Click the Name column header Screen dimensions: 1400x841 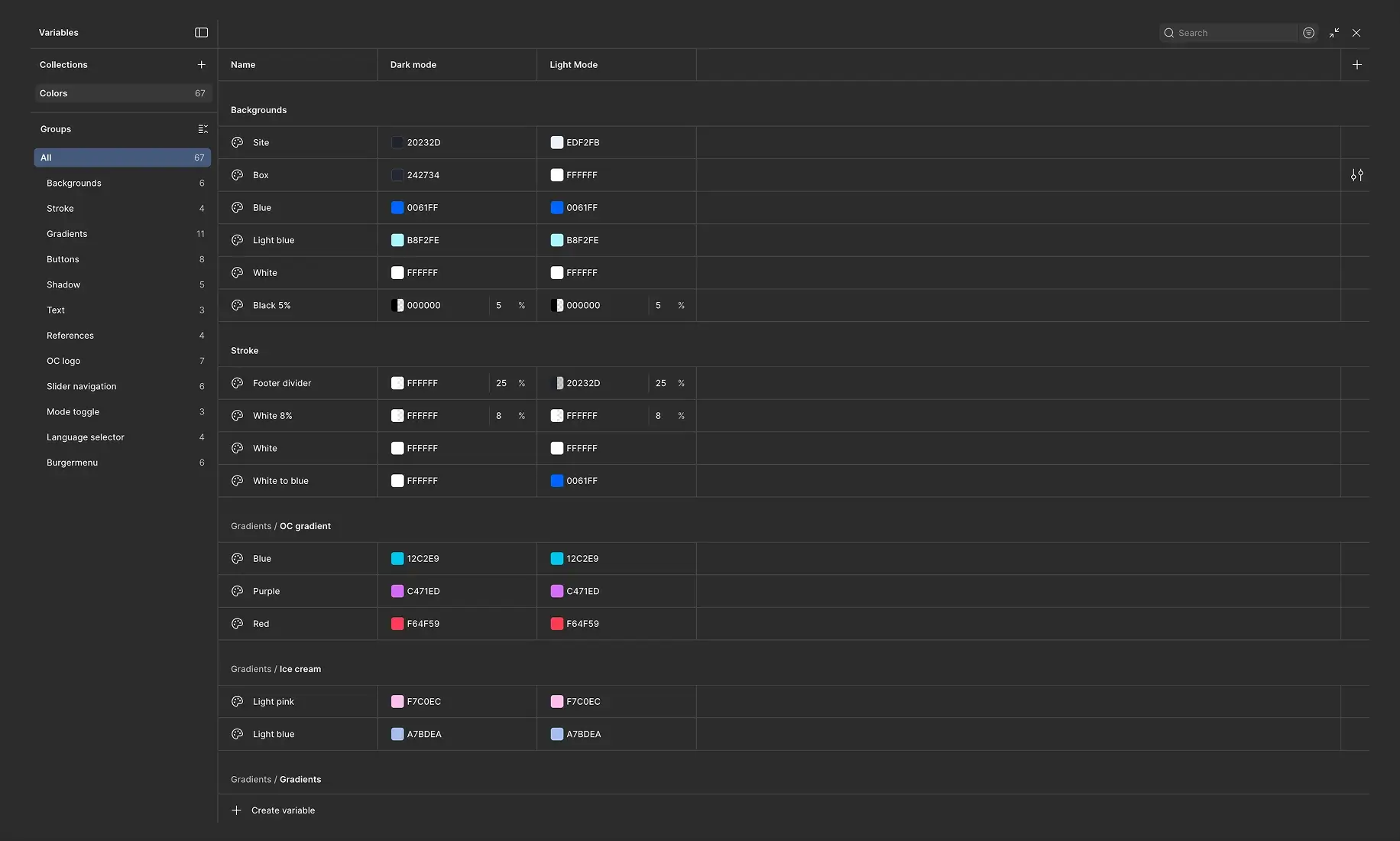click(297, 65)
